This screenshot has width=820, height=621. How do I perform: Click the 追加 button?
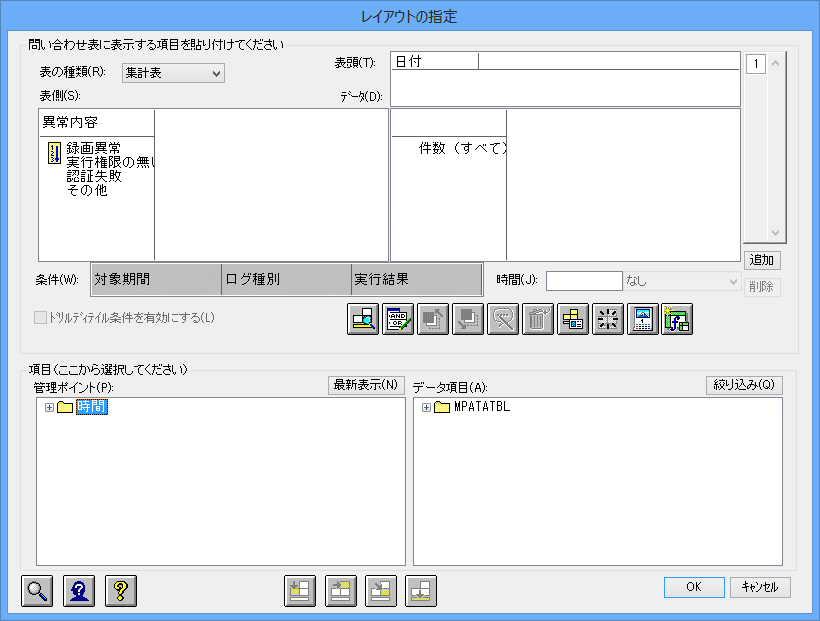762,260
